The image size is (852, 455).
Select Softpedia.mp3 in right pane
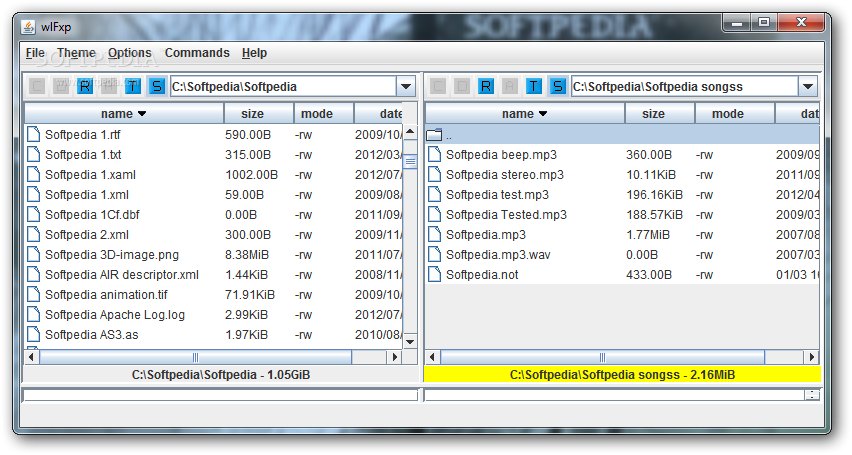click(486, 235)
